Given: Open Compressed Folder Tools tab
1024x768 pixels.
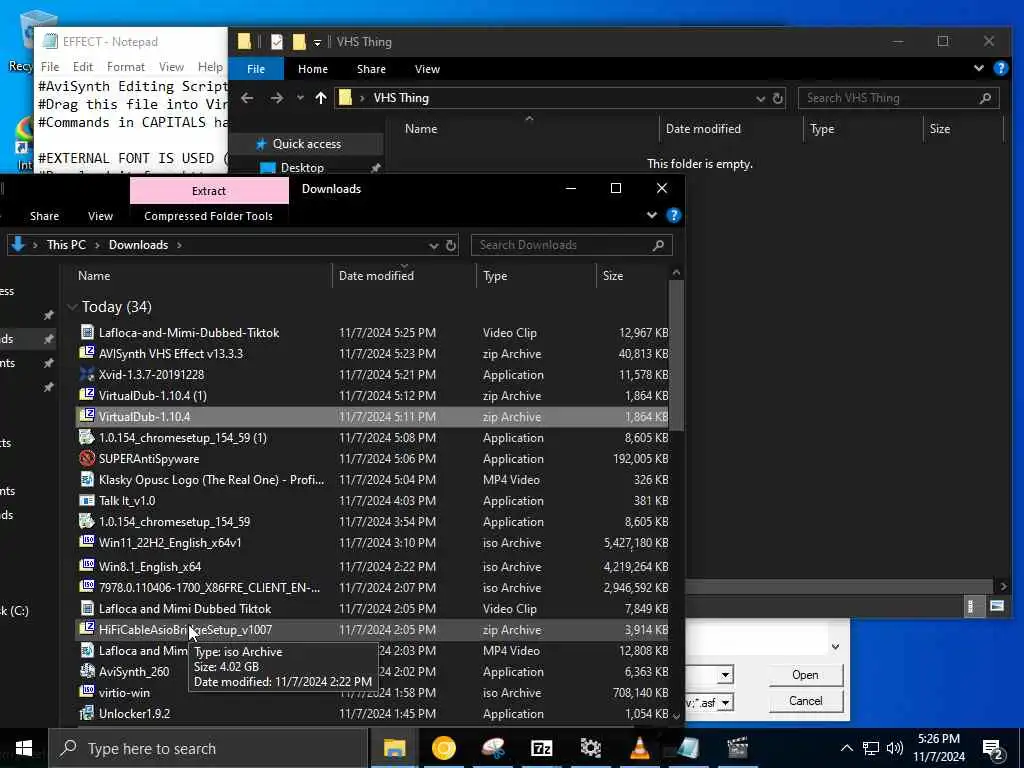Looking at the screenshot, I should click(x=208, y=216).
